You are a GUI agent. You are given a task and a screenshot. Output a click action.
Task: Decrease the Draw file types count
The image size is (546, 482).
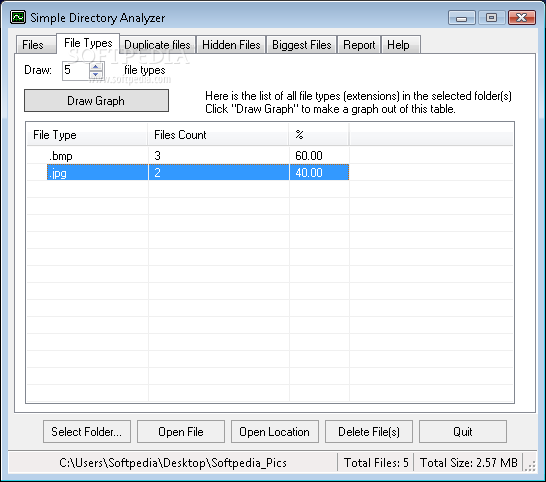tap(96, 75)
